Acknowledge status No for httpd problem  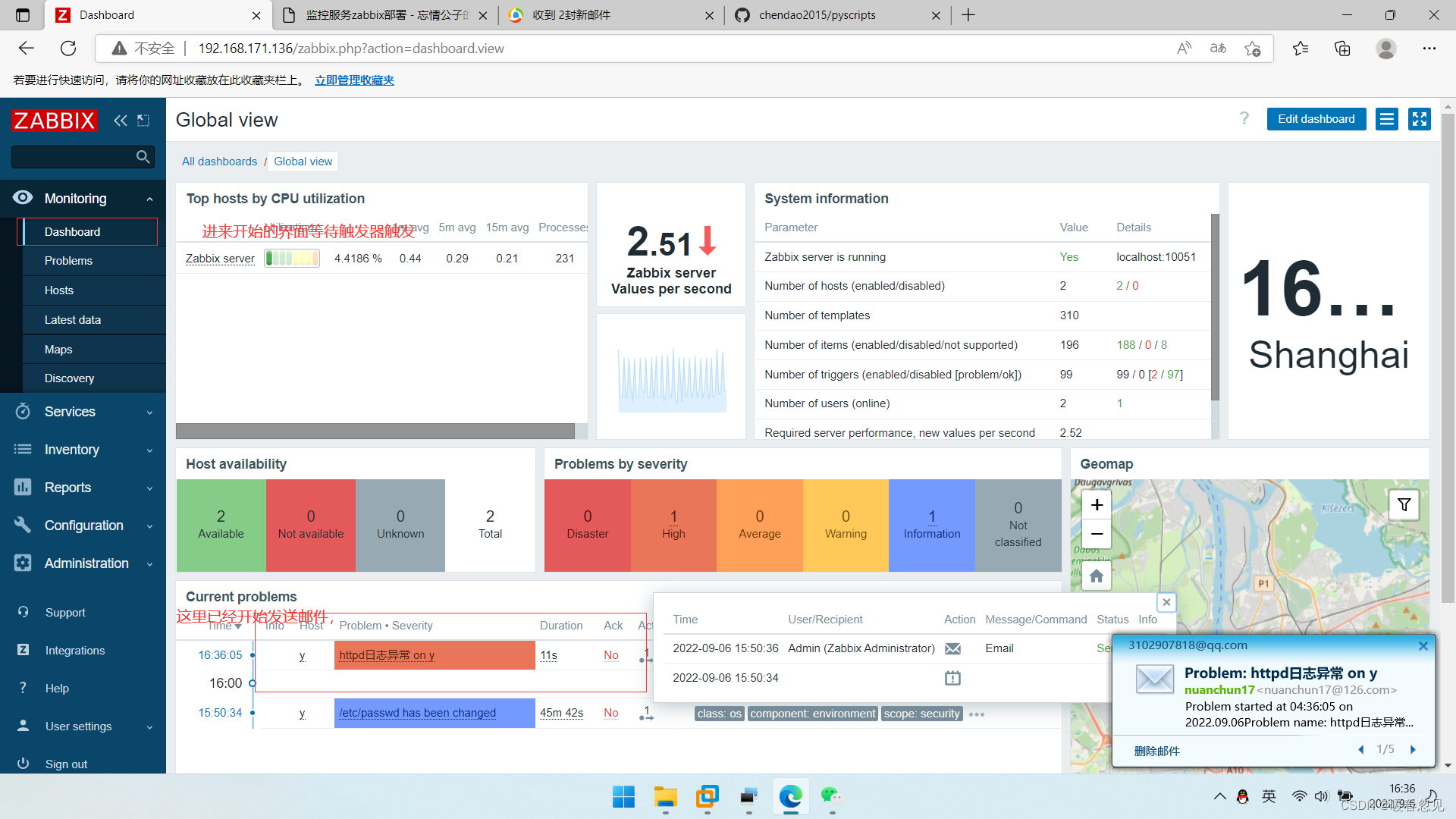pyautogui.click(x=611, y=655)
